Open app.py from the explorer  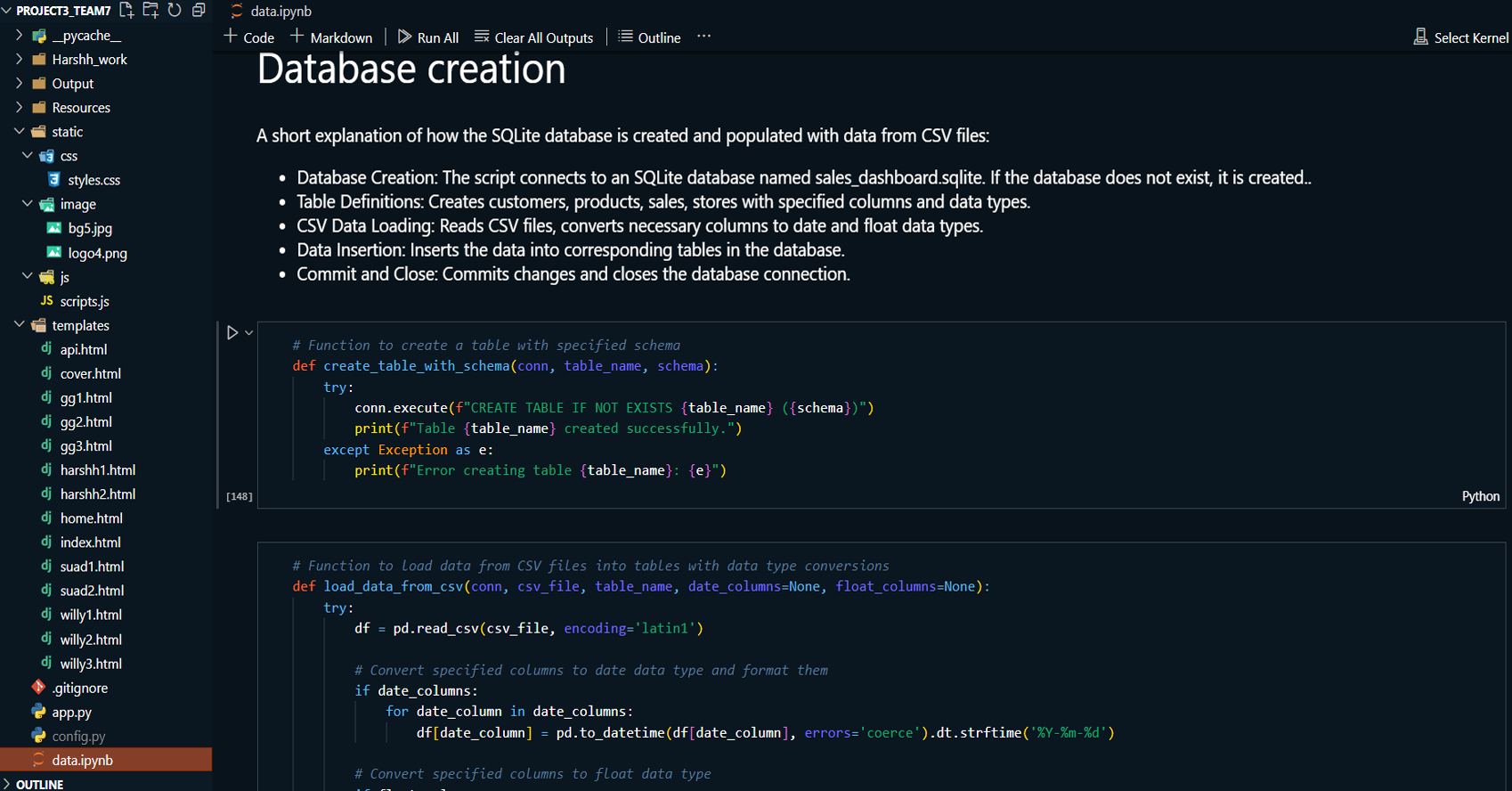pos(71,713)
